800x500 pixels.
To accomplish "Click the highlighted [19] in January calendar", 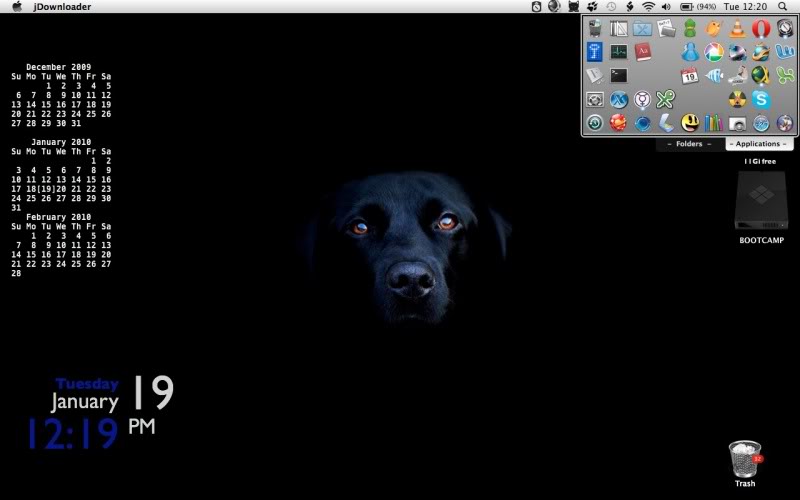I will point(46,189).
